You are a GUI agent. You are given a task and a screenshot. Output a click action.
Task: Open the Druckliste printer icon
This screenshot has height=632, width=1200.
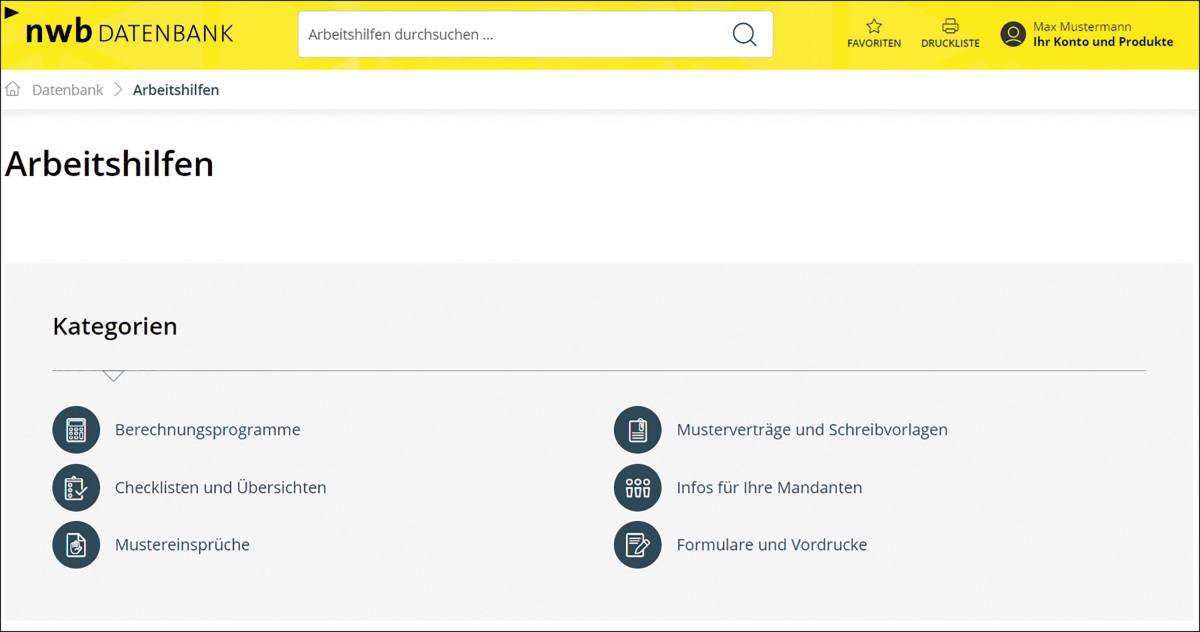pos(950,26)
